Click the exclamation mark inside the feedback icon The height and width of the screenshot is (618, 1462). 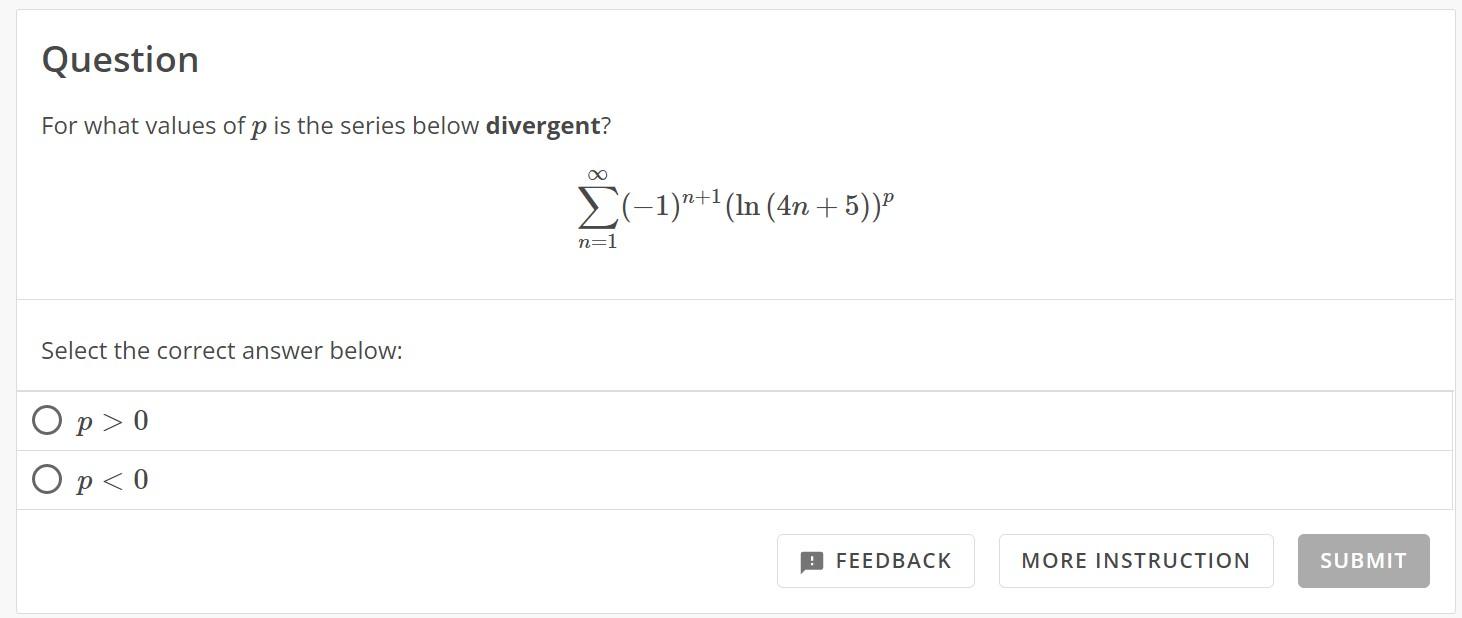pyautogui.click(x=813, y=560)
